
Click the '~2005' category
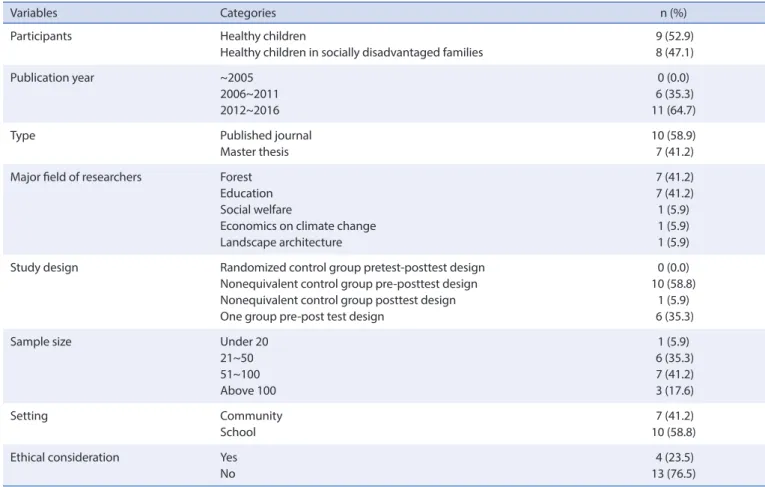237,78
